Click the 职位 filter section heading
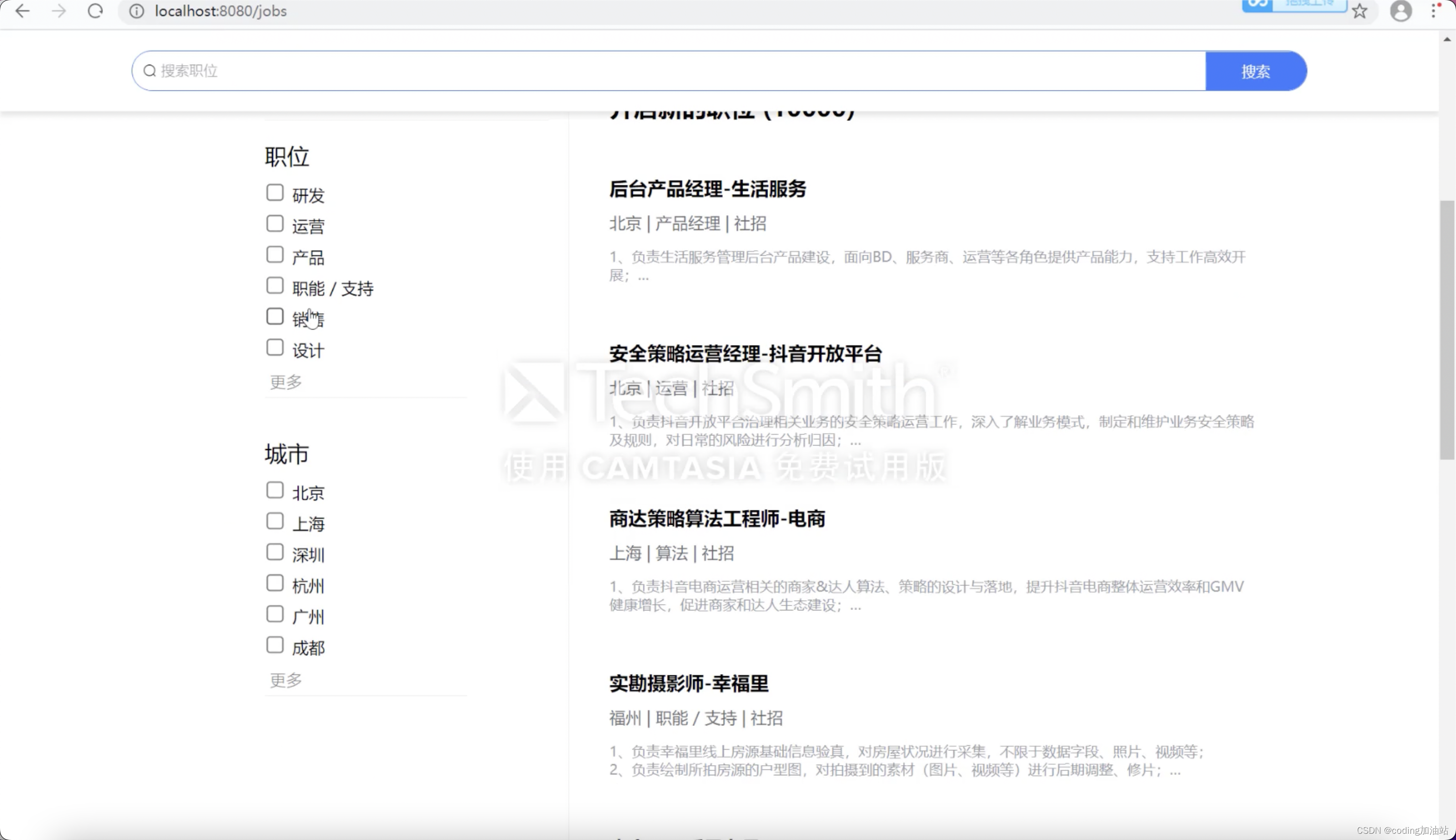 coord(287,157)
